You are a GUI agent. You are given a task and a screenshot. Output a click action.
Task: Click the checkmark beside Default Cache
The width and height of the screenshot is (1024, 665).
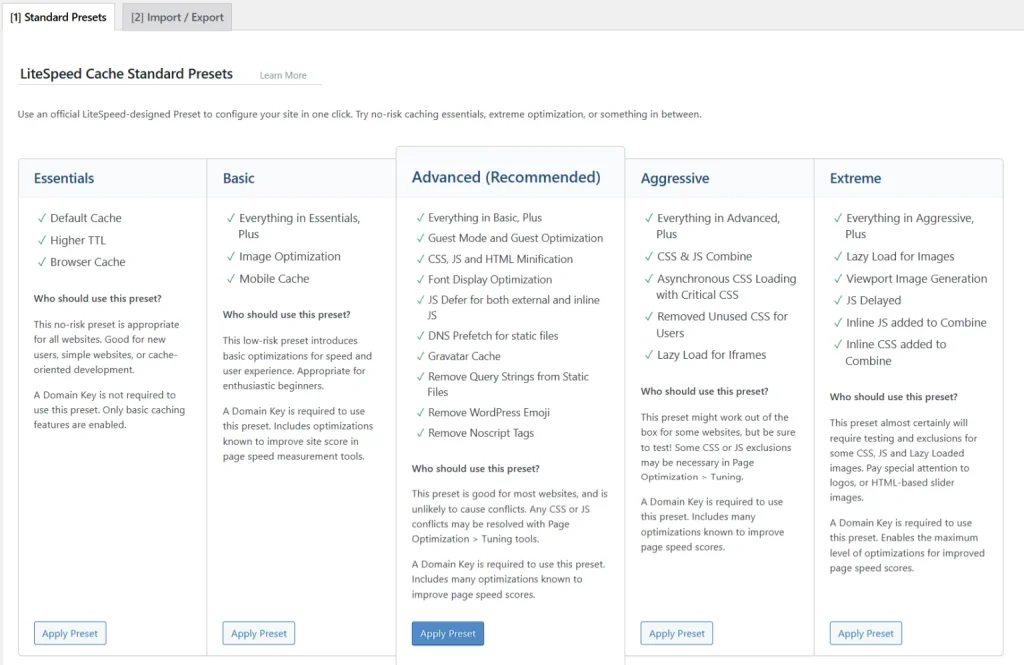pos(41,218)
